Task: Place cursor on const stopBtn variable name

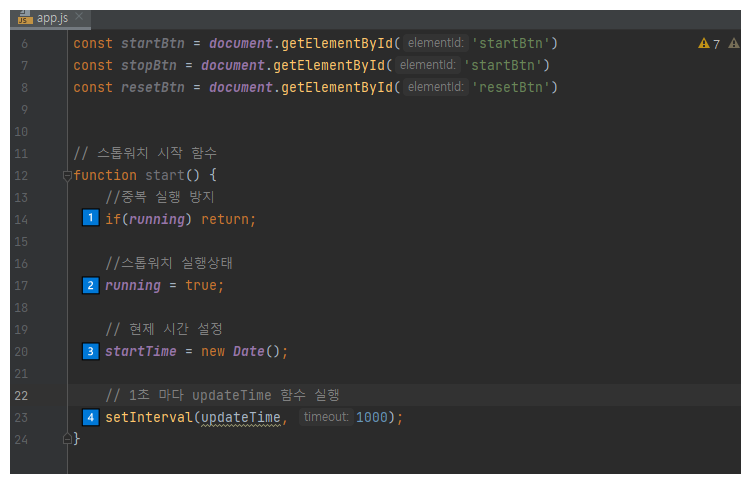Action: pyautogui.click(x=148, y=66)
